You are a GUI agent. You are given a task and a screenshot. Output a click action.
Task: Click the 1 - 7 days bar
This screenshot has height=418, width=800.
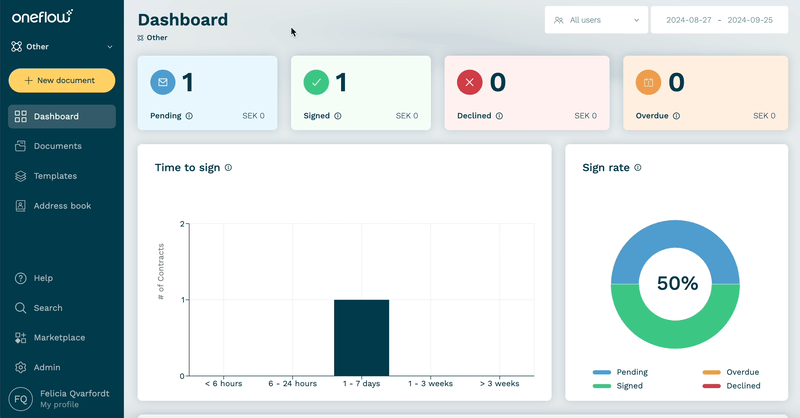point(362,338)
